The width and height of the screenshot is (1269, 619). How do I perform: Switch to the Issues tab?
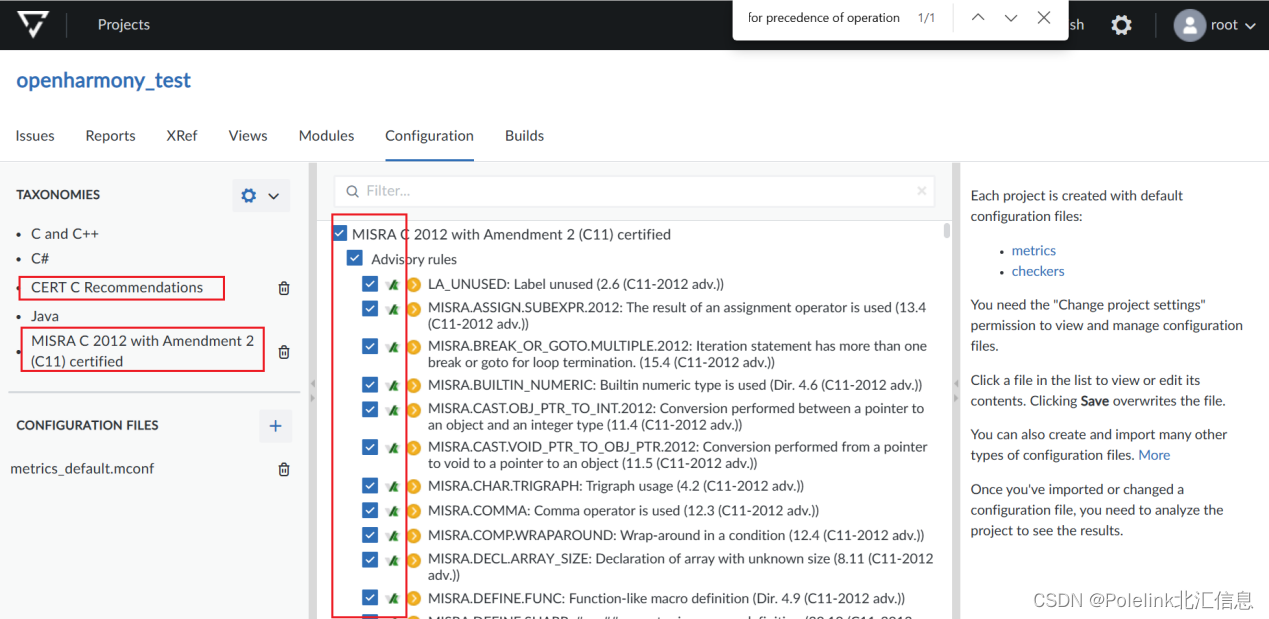pyautogui.click(x=35, y=136)
